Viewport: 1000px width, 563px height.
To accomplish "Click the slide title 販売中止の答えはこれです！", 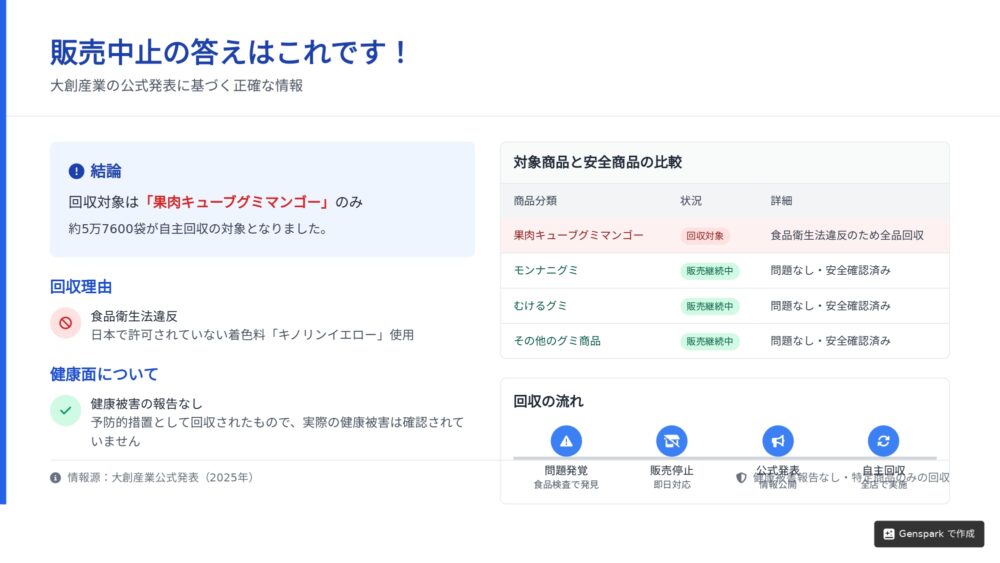I will pos(230,52).
